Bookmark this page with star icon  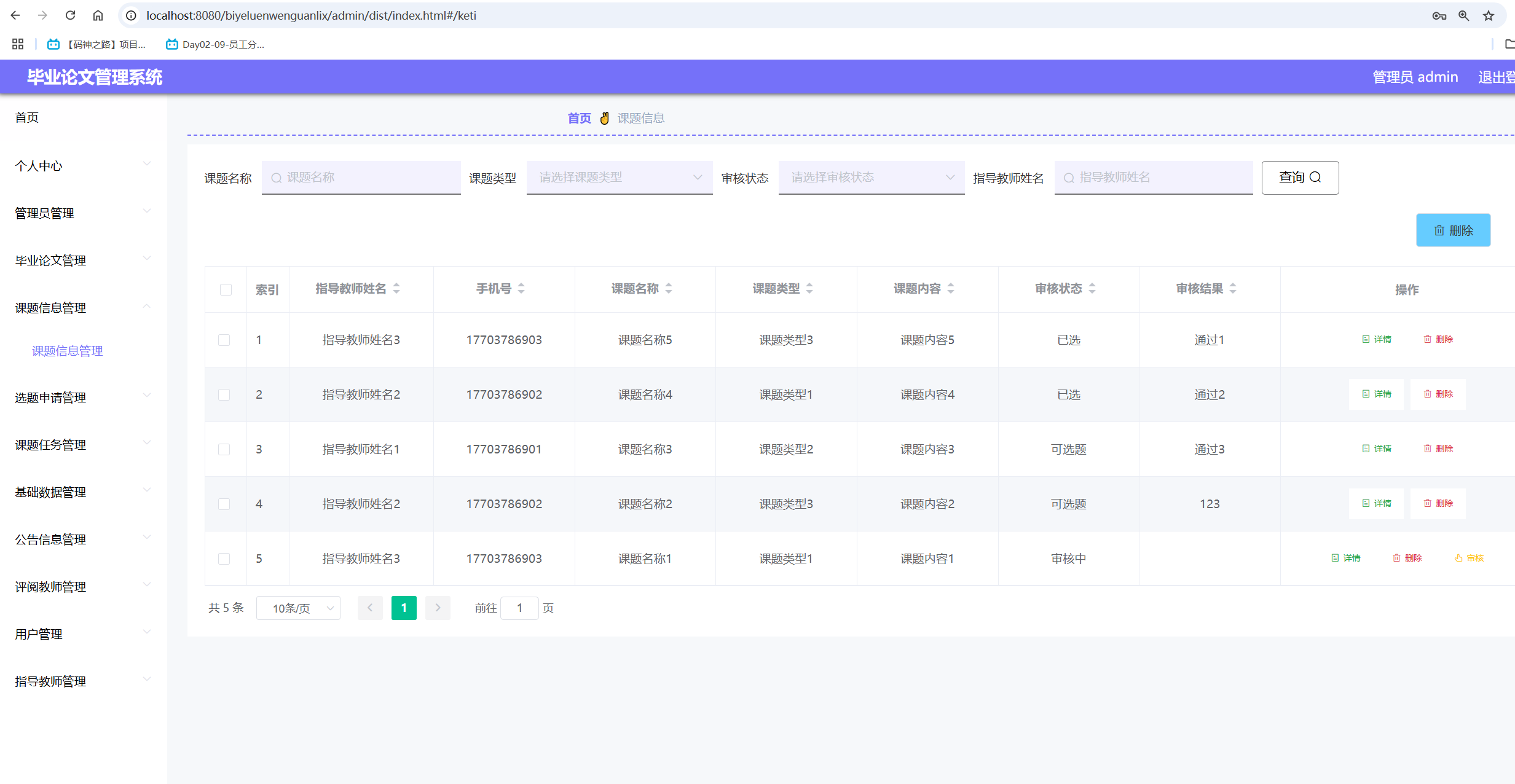[1488, 15]
